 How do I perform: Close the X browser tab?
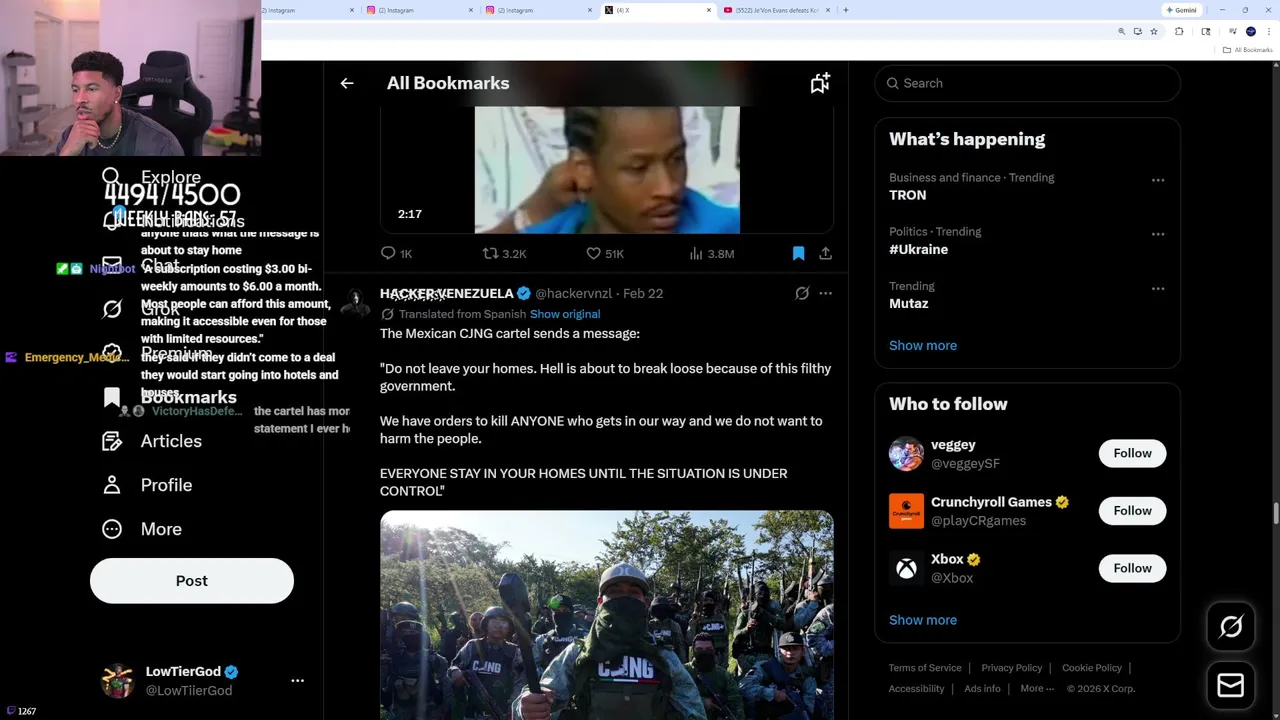(709, 10)
